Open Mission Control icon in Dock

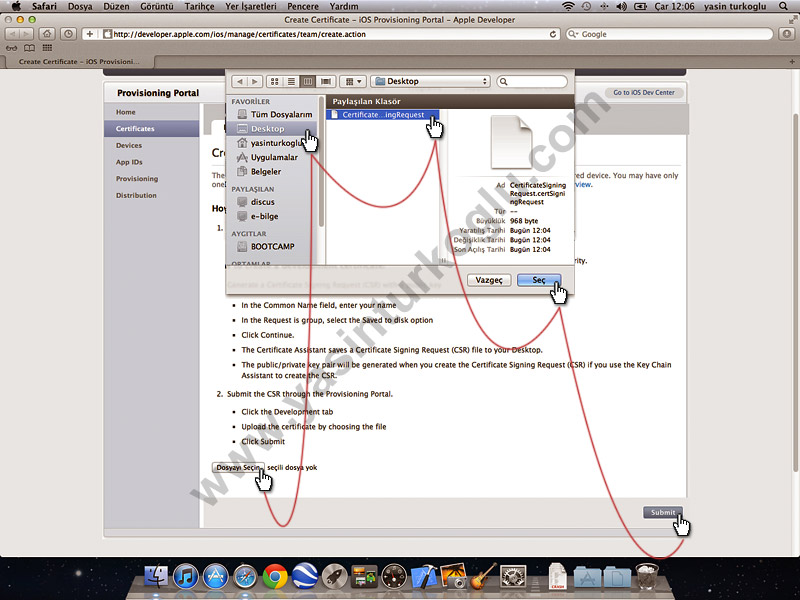pos(364,577)
